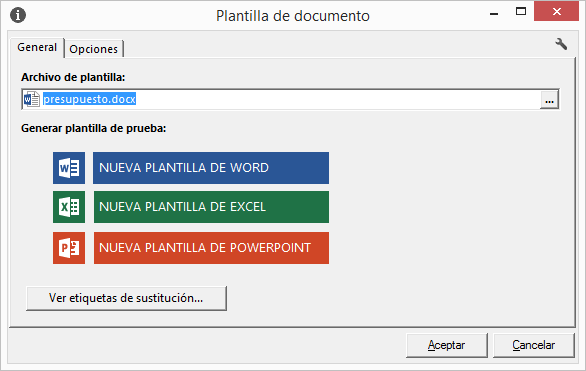Maximize the Plantilla de documento window

(521, 12)
